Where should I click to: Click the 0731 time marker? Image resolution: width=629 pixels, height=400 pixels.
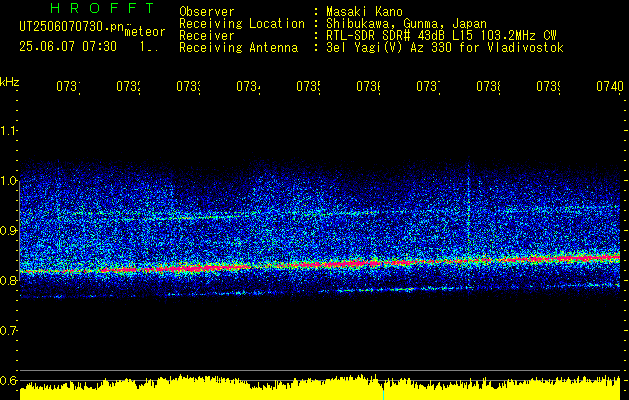pyautogui.click(x=68, y=86)
